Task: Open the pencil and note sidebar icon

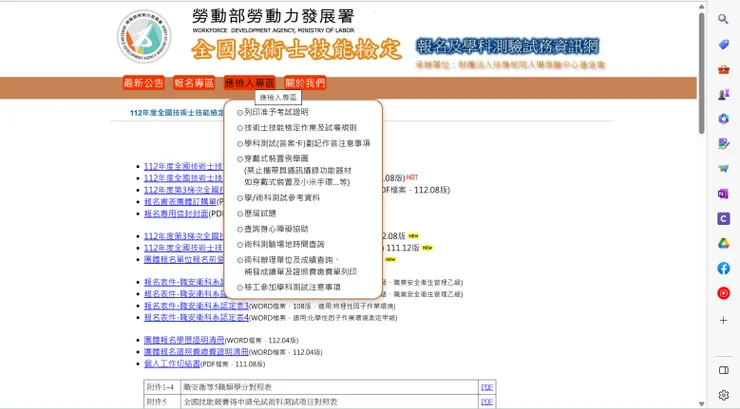Action: click(723, 144)
